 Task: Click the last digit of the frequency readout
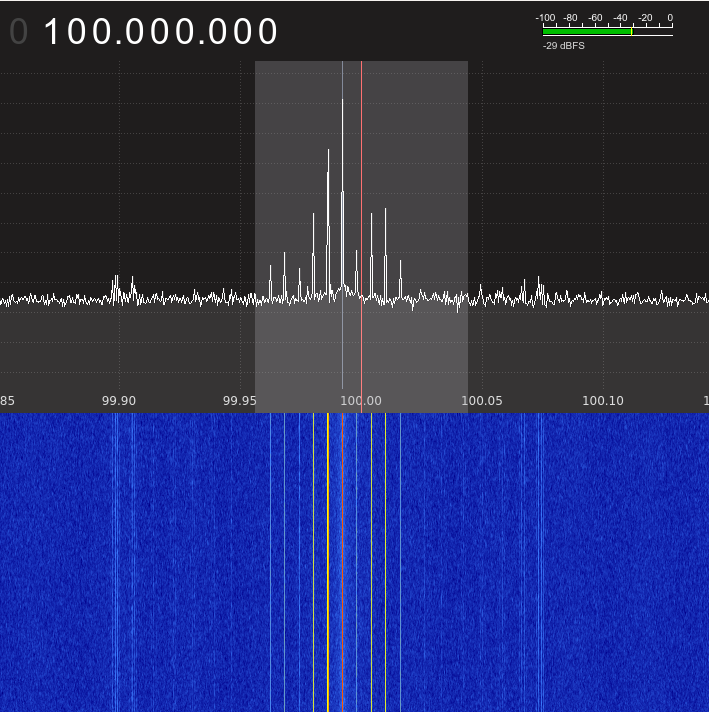coord(267,32)
